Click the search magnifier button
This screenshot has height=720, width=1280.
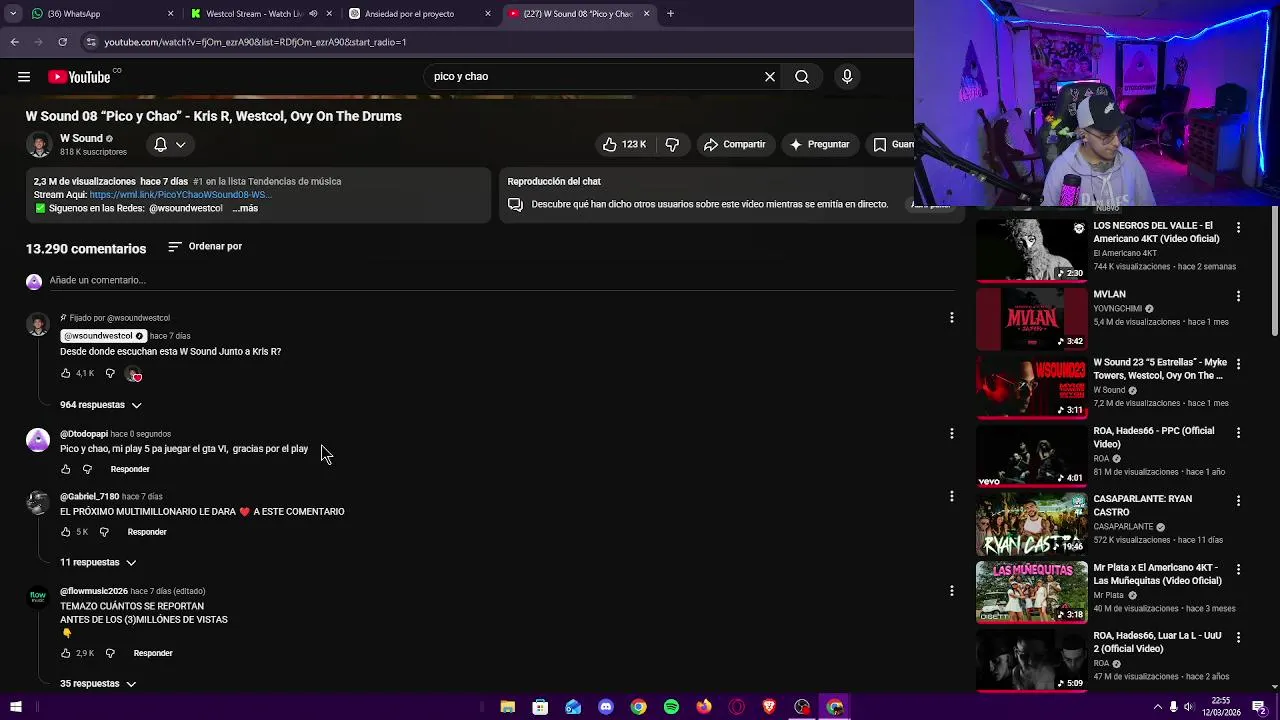coord(802,76)
